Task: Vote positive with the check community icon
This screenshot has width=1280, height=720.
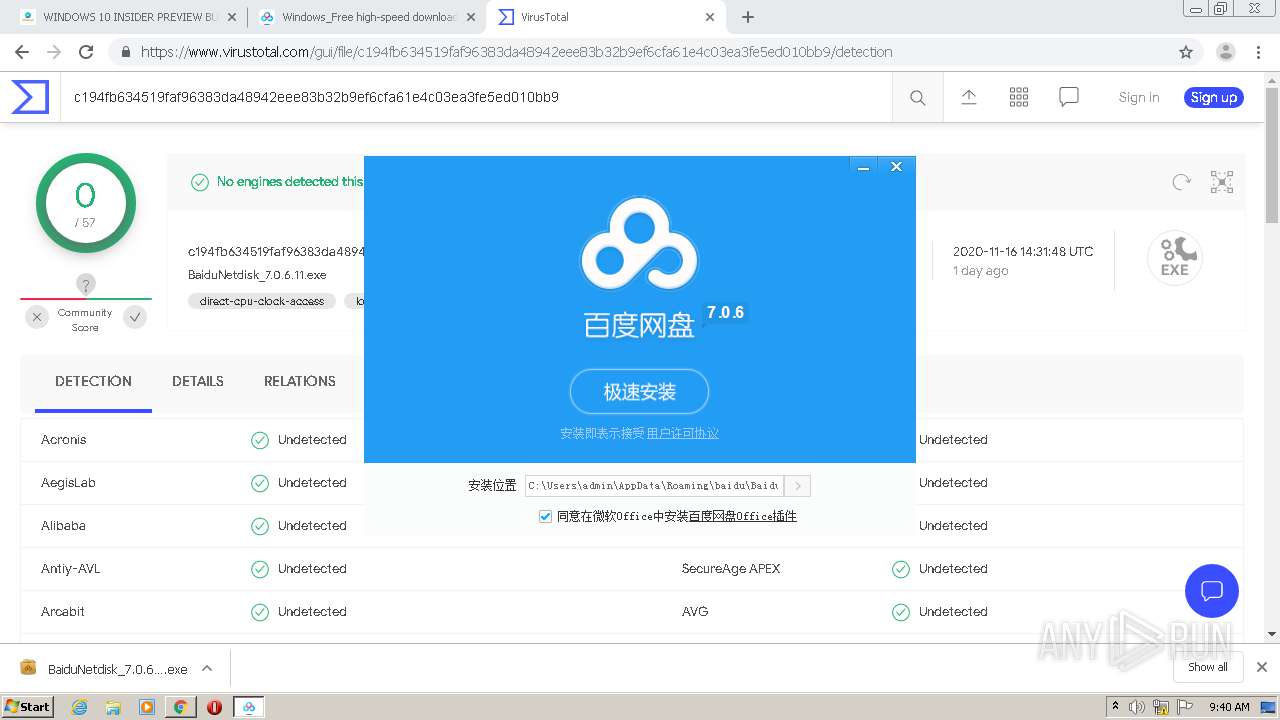Action: click(135, 317)
